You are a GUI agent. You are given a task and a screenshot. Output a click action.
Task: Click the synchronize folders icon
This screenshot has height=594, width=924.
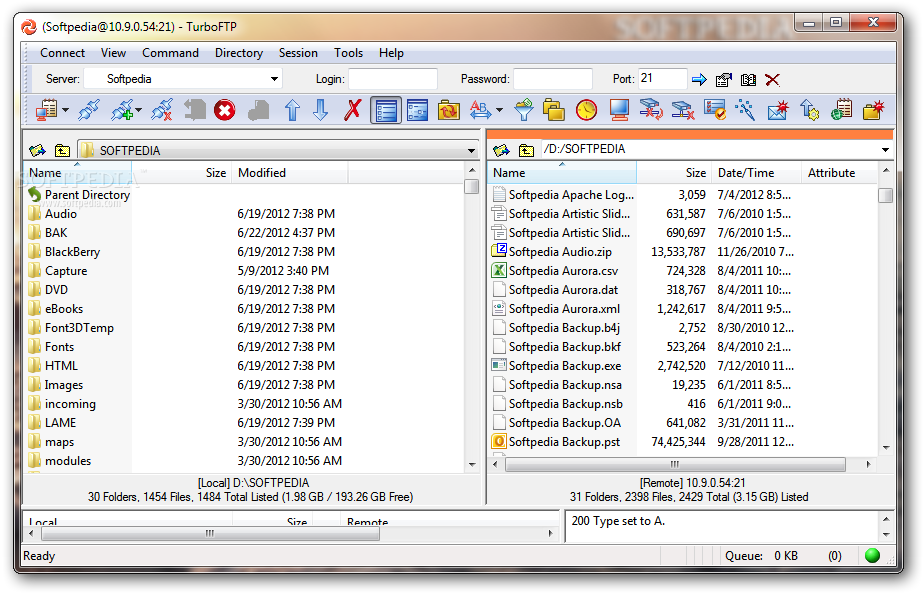[x=448, y=110]
